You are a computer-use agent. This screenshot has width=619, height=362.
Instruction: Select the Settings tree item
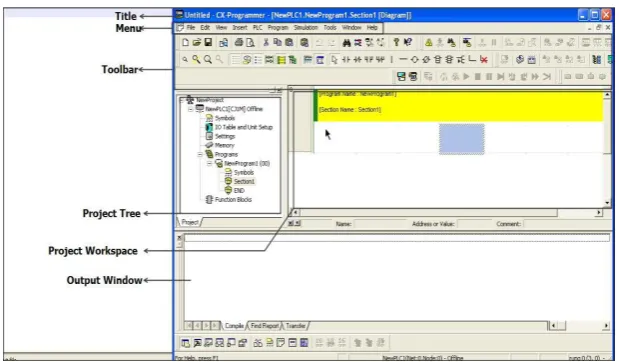click(225, 136)
